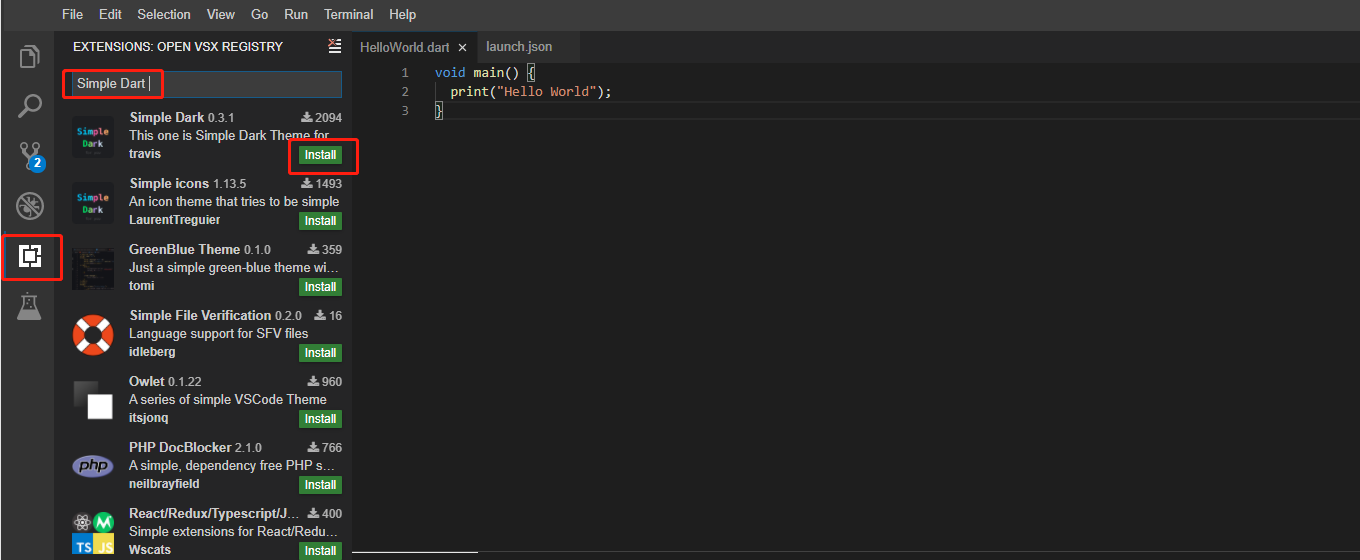Screen dimensions: 1360x560
Task: Install the React/Redux/Typescript extension
Action: [x=320, y=551]
